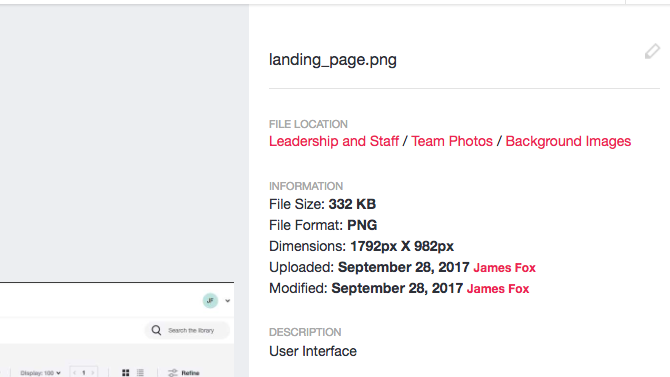This screenshot has height=377, width=670.
Task: Open James Fox link next to Uploaded date
Action: 504,268
